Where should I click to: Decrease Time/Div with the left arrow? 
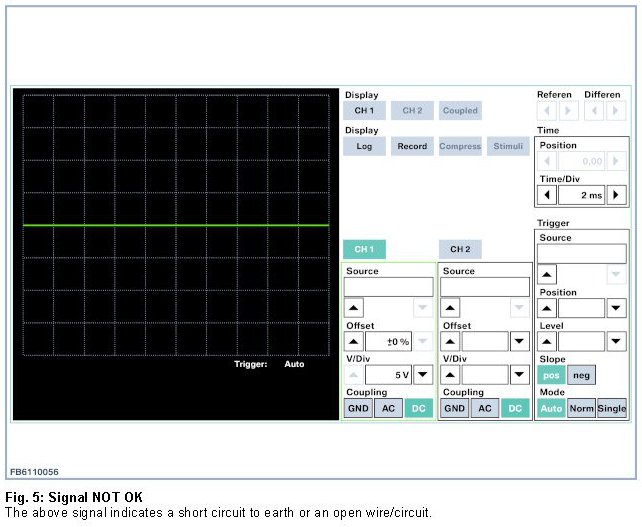[548, 195]
